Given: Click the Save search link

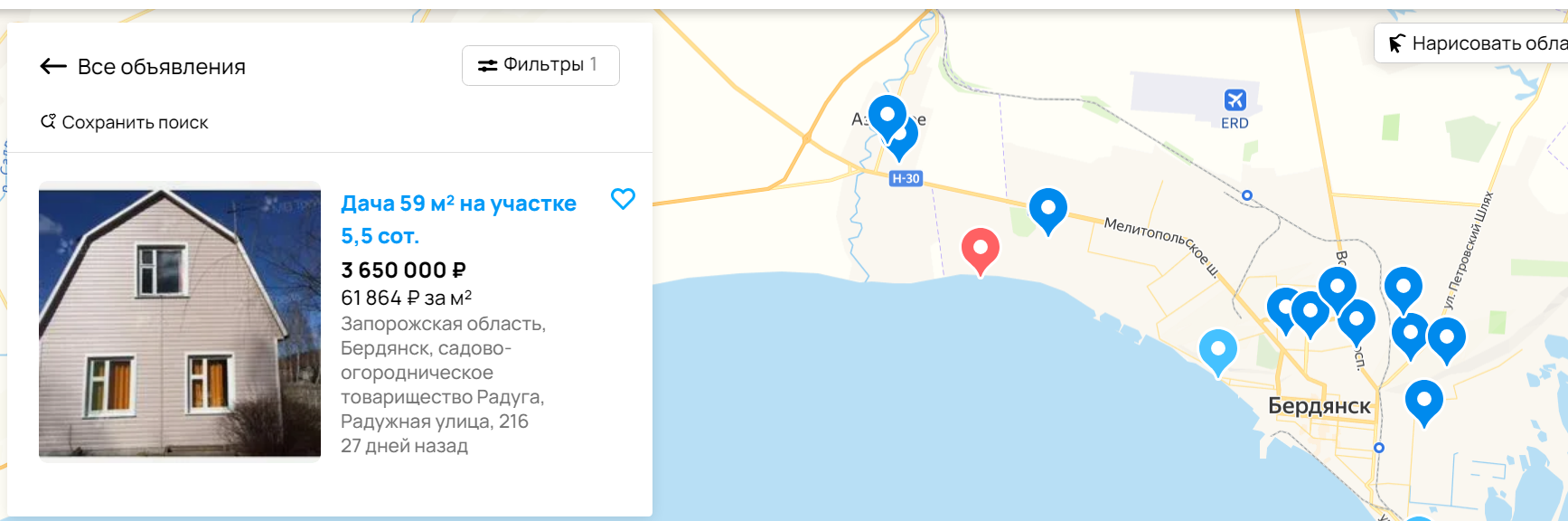Looking at the screenshot, I should [x=125, y=122].
